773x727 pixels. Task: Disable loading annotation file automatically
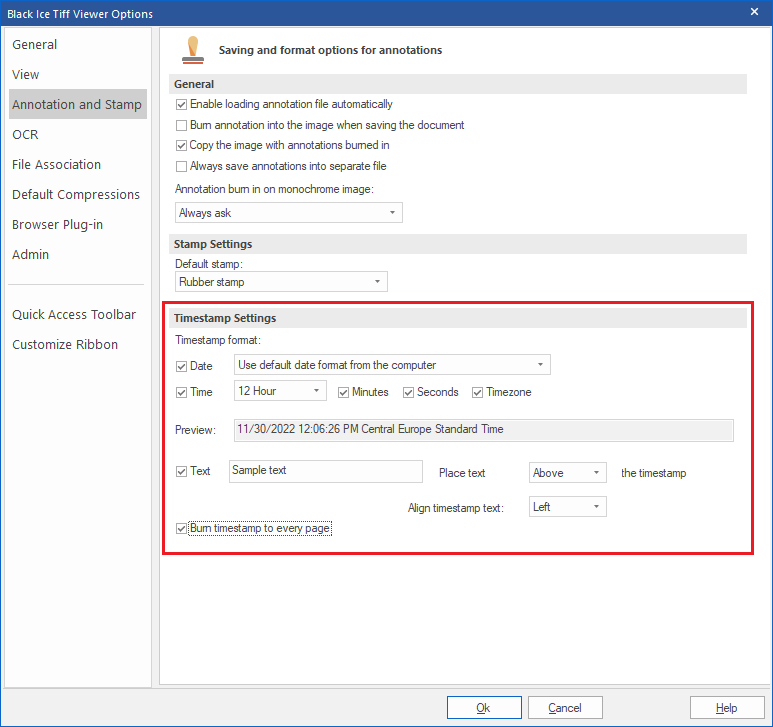pyautogui.click(x=182, y=104)
